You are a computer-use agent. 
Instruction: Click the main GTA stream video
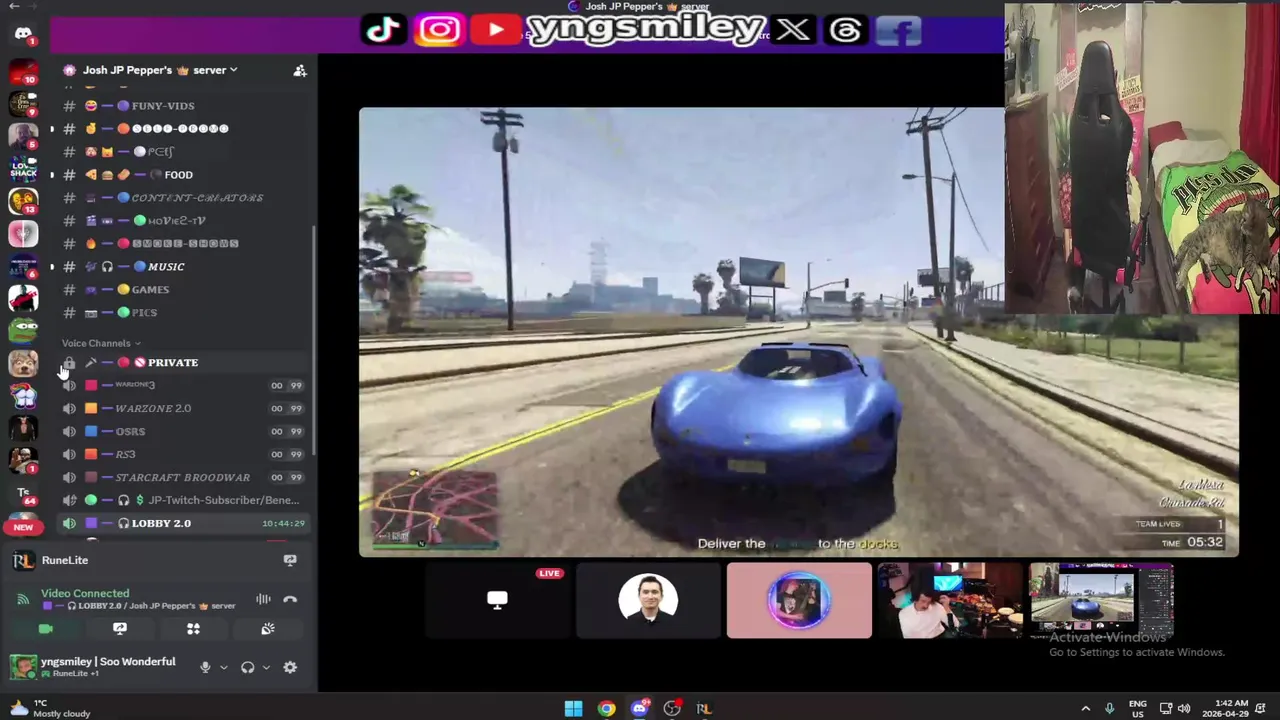(x=798, y=332)
